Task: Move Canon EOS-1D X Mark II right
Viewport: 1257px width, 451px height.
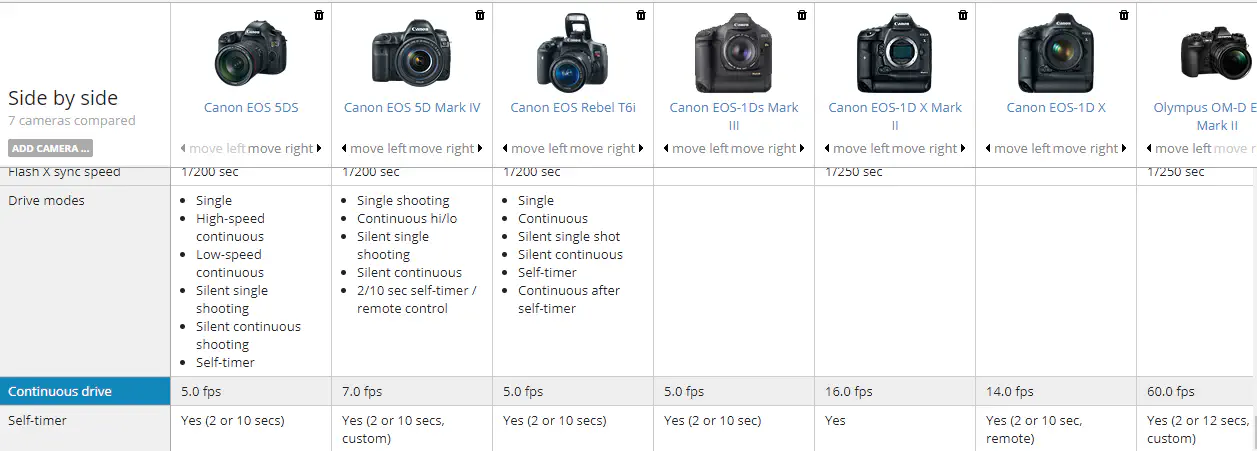Action: 928,149
